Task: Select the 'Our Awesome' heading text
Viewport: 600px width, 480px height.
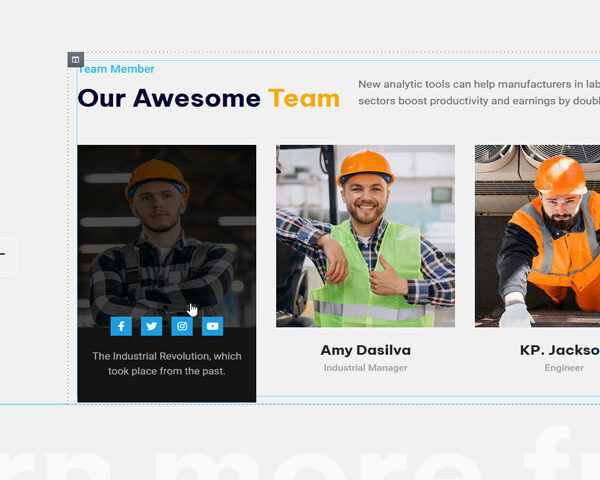Action: (168, 98)
